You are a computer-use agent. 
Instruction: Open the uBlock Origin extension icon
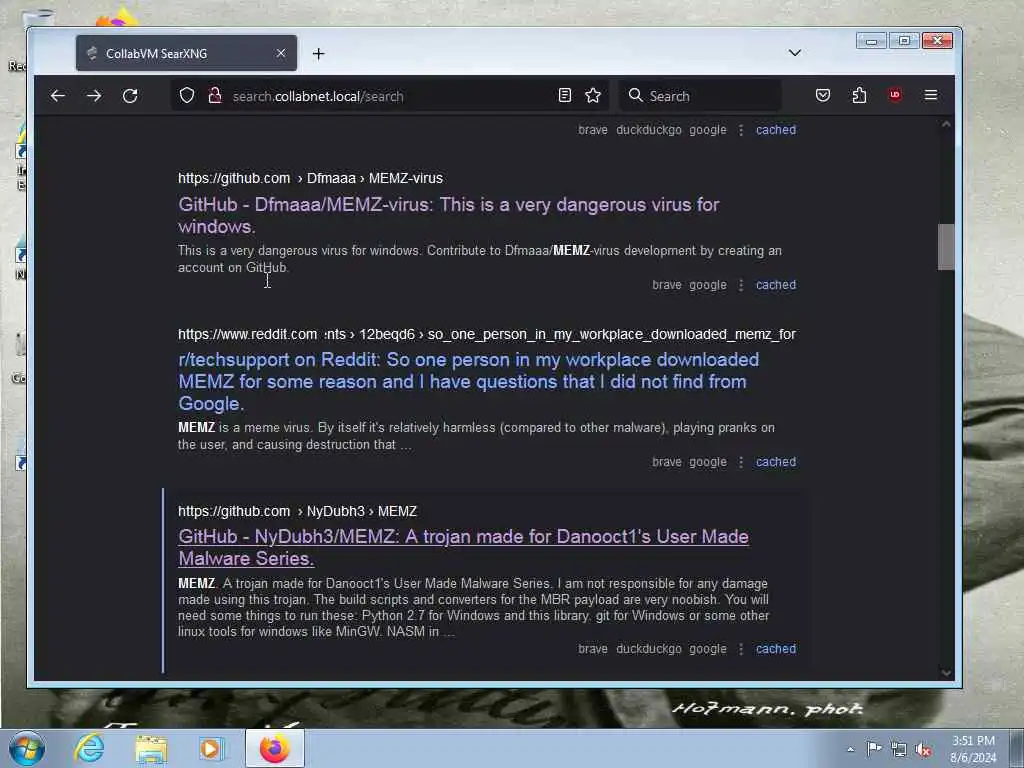[895, 95]
